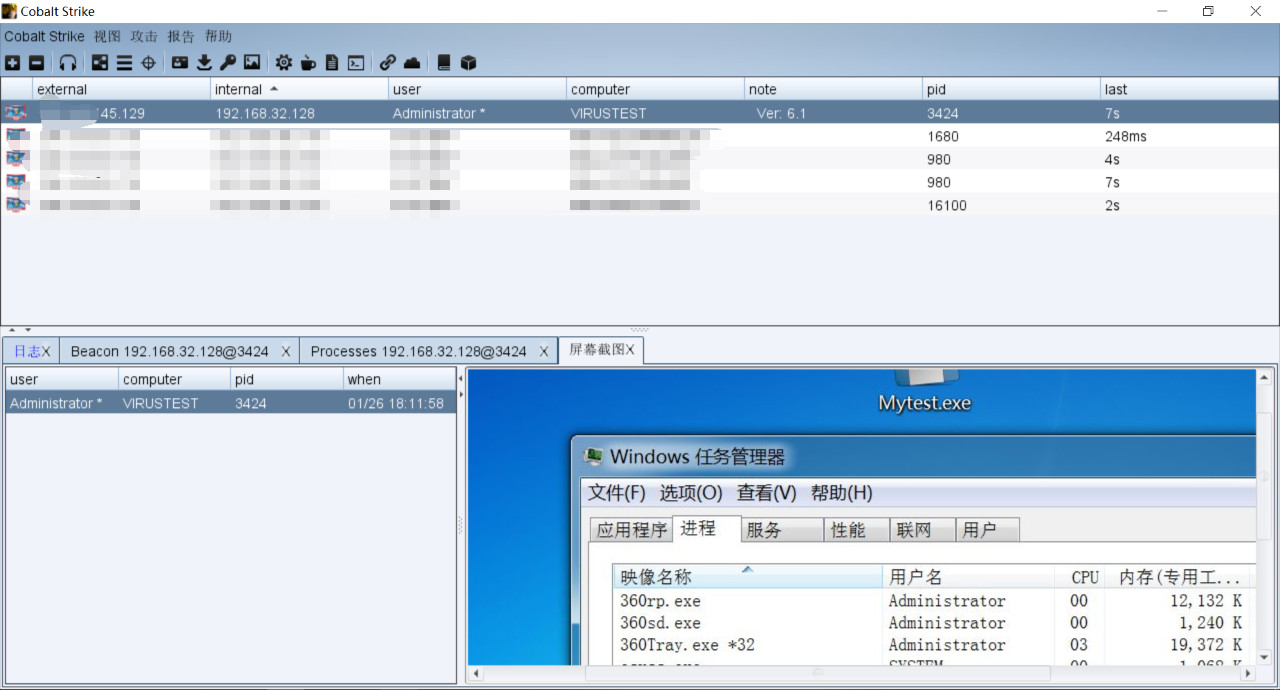Click the coffee cup Java applet icon
Viewport: 1280px width, 690px height.
click(x=308, y=63)
